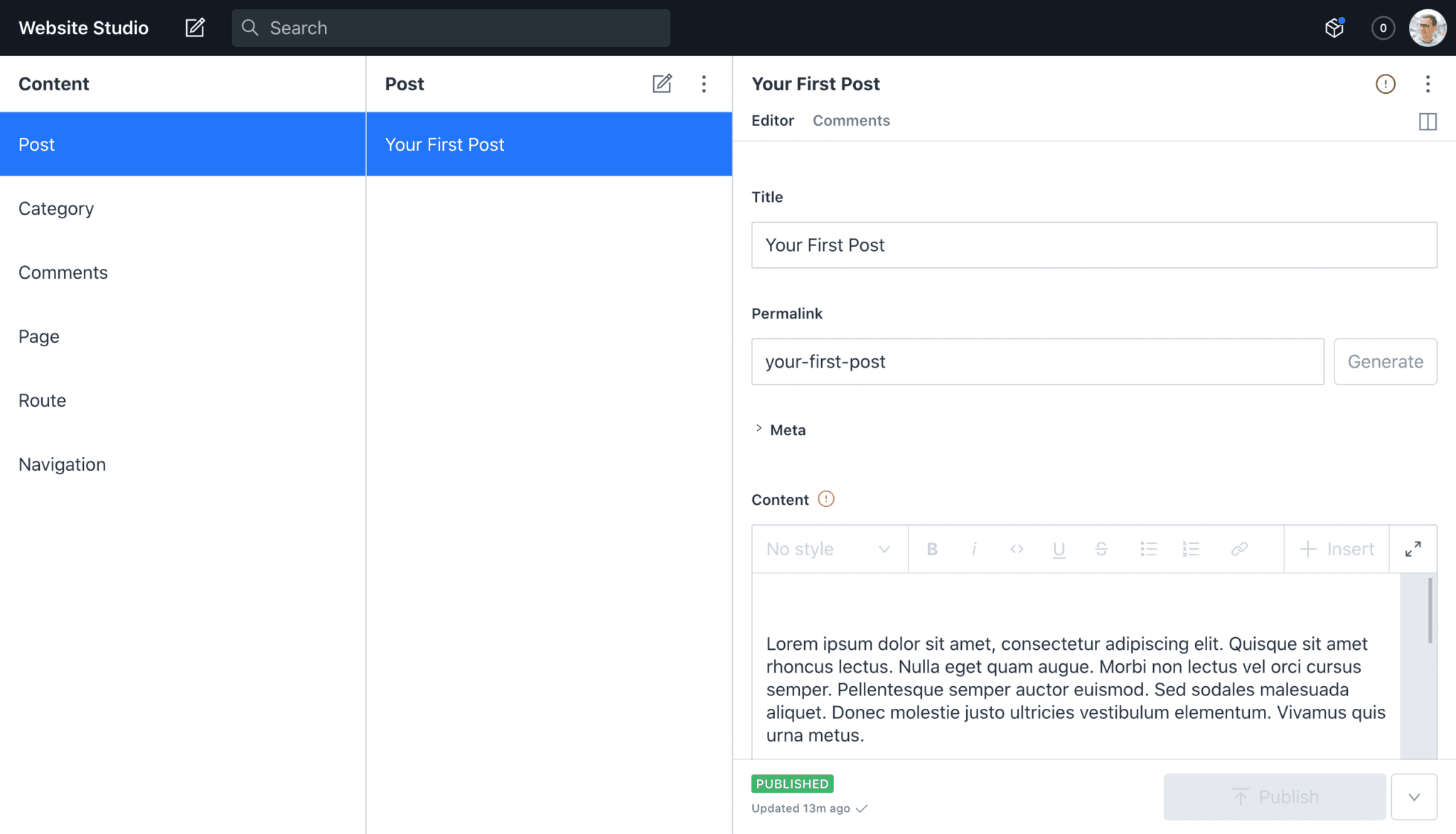Click the content editor scrollbar
1456x834 pixels.
[1430, 611]
